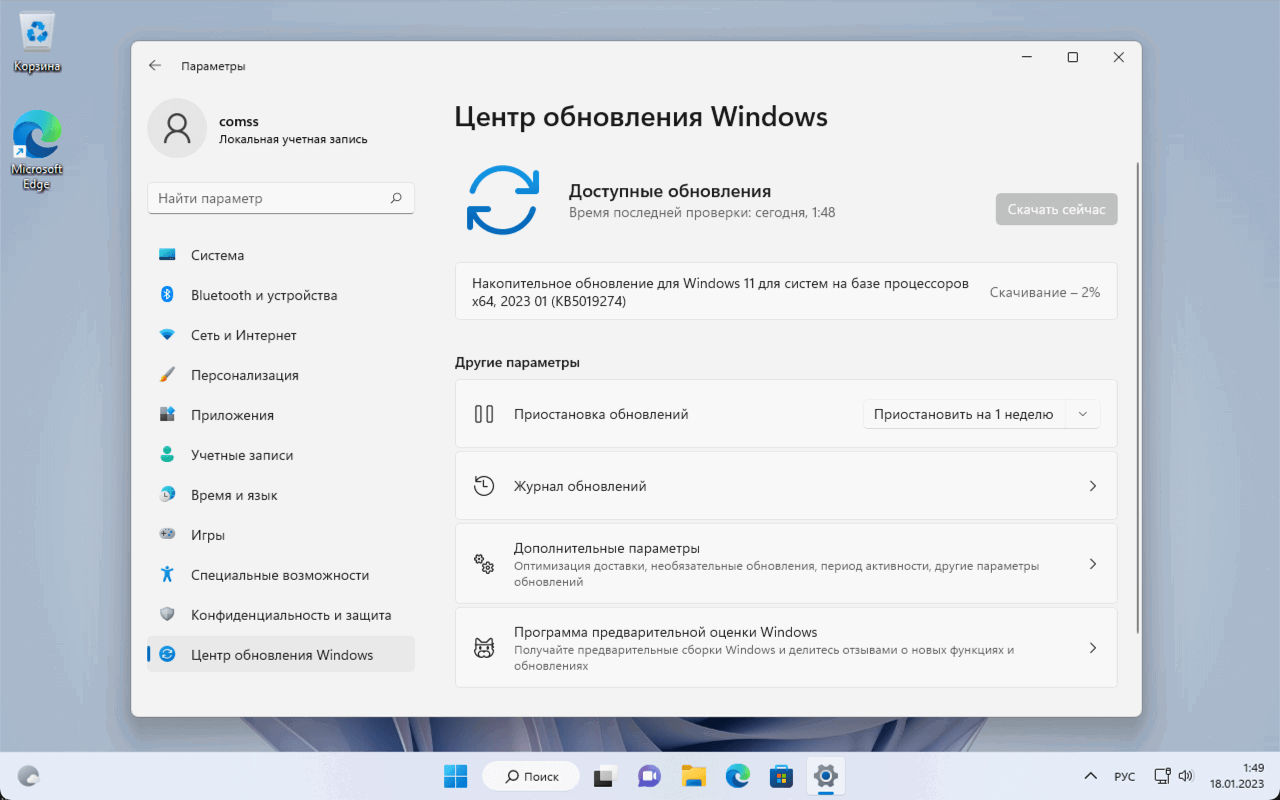
Task: Click the Время и язык globe icon
Action: pos(167,495)
